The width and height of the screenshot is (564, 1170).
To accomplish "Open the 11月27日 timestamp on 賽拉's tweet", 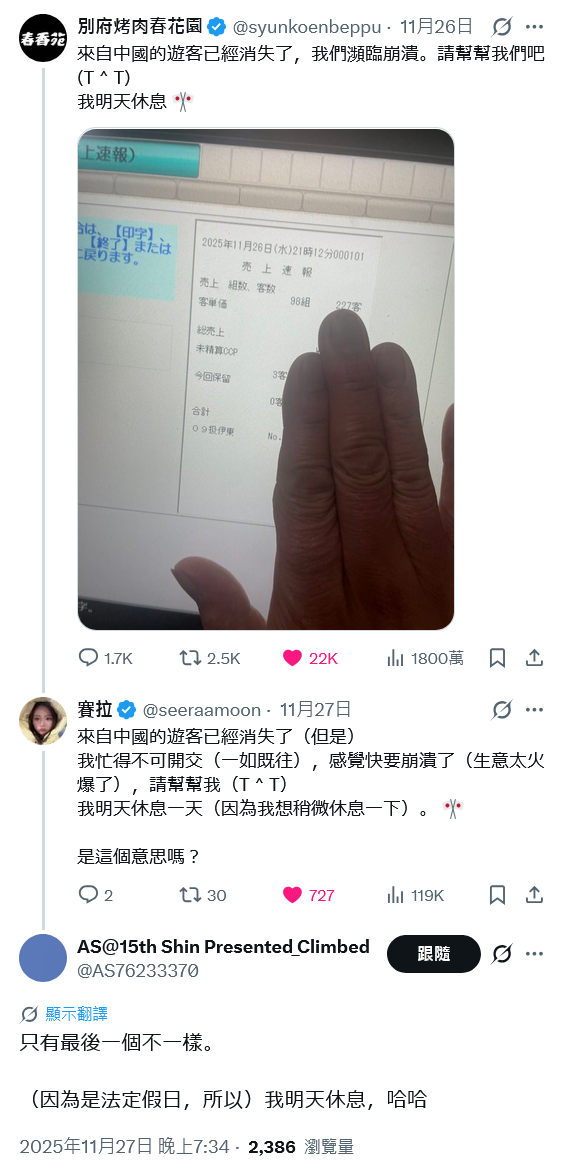I will click(x=316, y=710).
